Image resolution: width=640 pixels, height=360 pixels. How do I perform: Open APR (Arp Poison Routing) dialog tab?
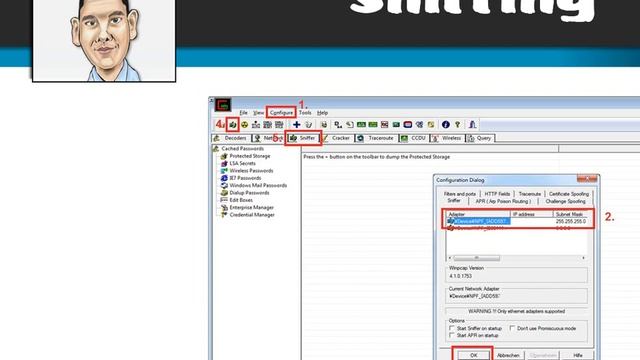pyautogui.click(x=503, y=201)
